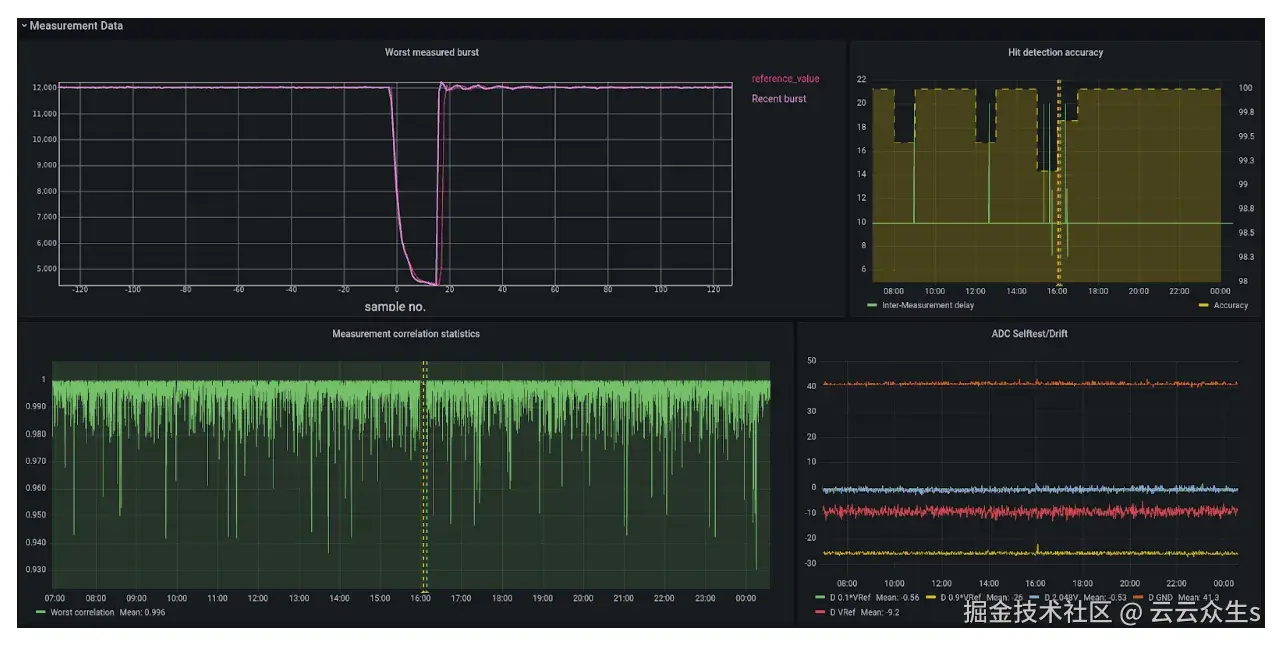Collapse the Measurement Data row chevron

coord(24,26)
